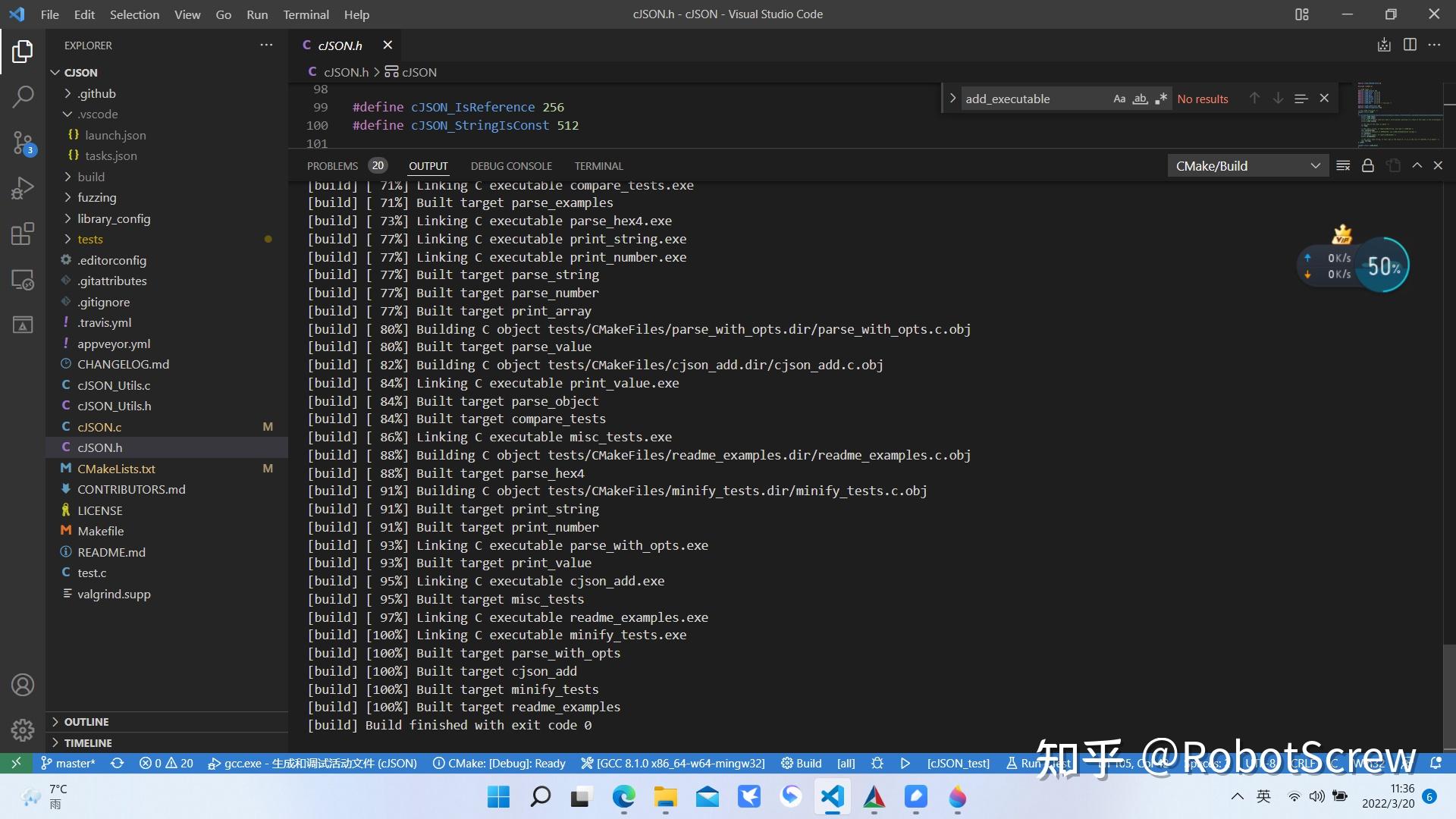Switch to the PROBLEMS tab
This screenshot has width=1456, height=819.
[x=332, y=165]
